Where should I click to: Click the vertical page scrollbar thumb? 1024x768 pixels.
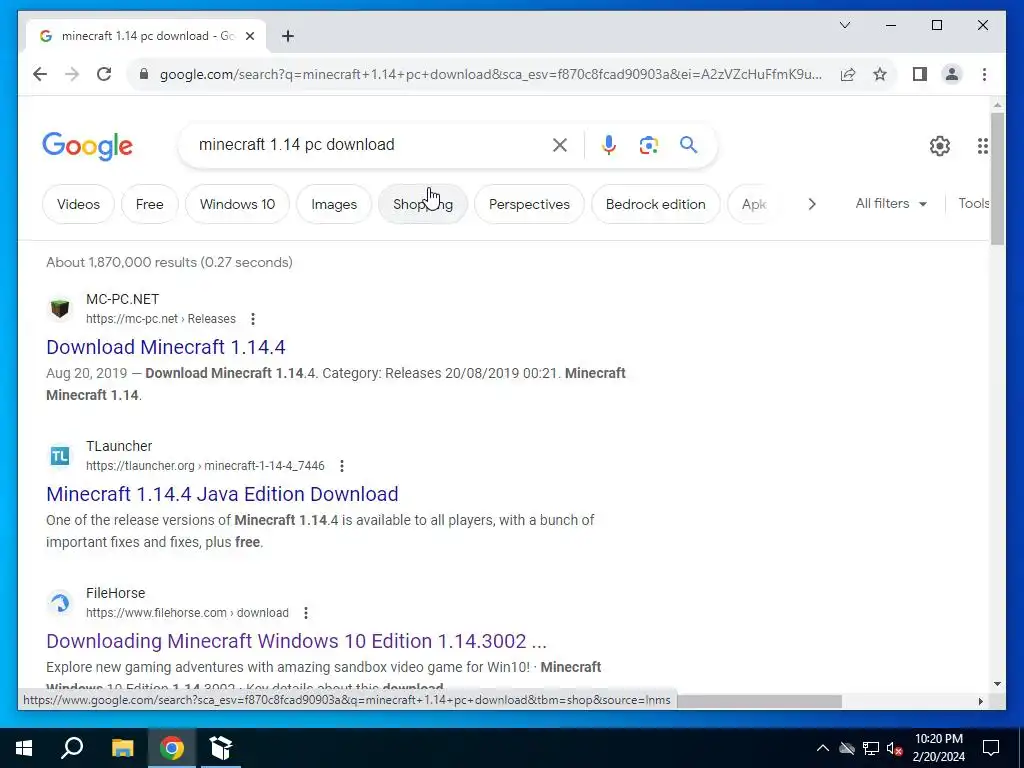pyautogui.click(x=997, y=178)
